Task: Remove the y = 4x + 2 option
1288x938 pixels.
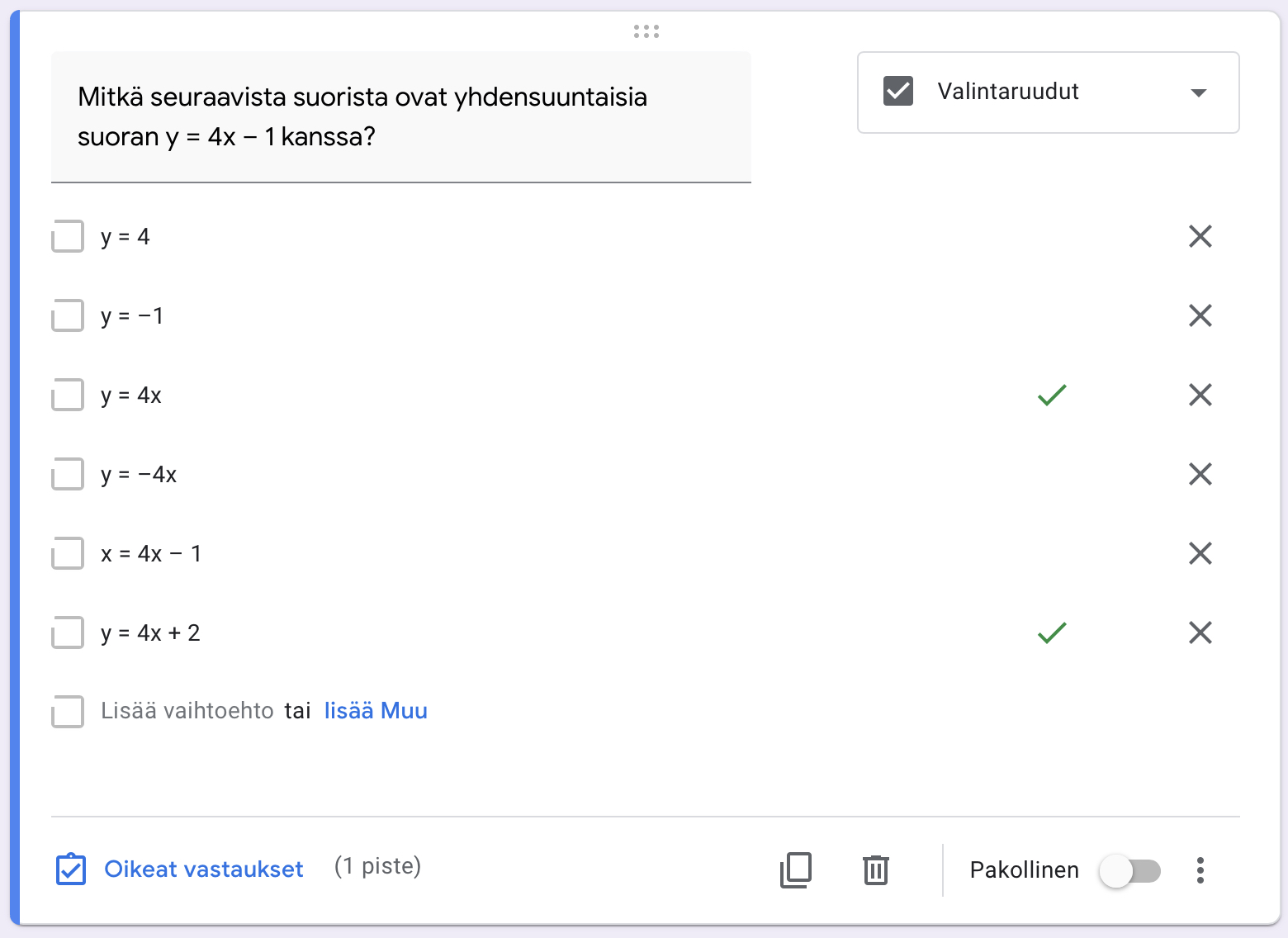Action: tap(1200, 632)
